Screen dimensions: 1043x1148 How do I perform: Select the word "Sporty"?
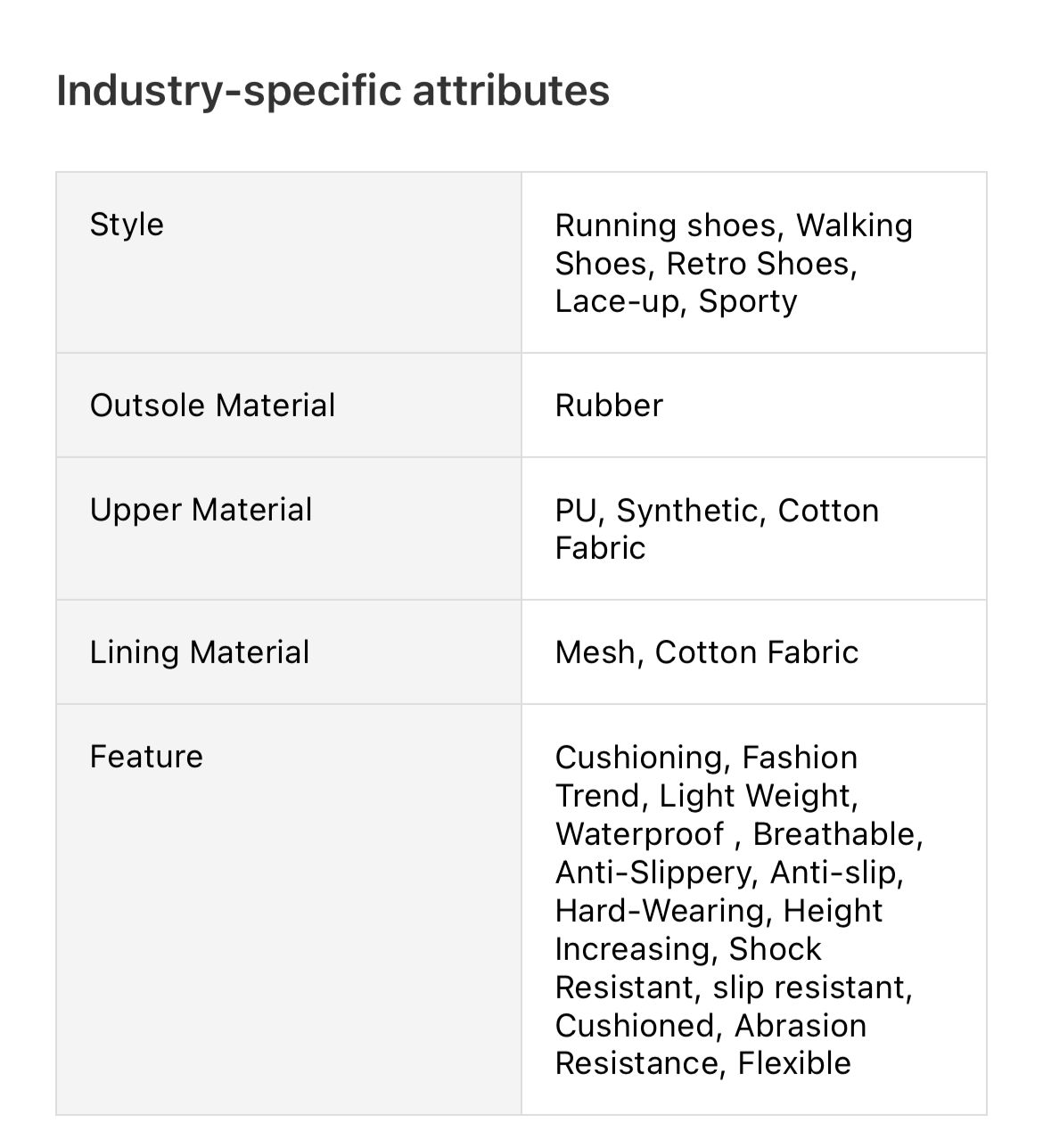747,301
